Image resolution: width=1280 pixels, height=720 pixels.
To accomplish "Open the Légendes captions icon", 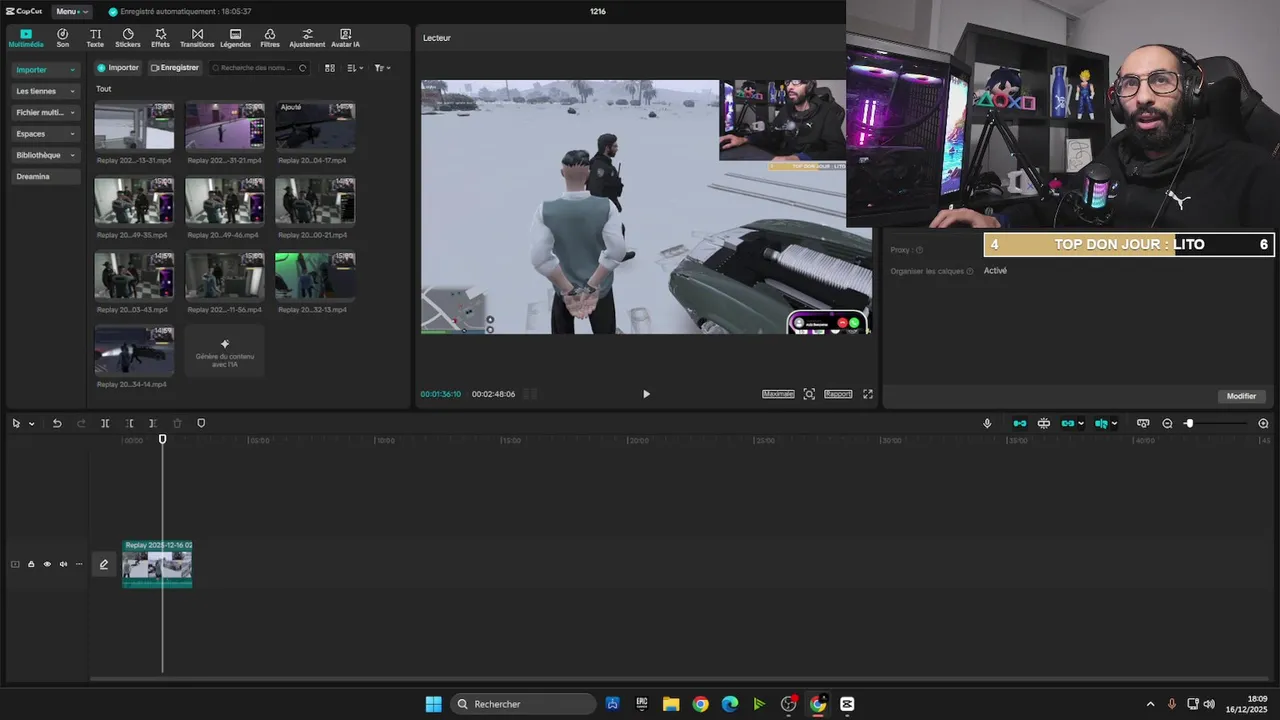I will click(235, 38).
